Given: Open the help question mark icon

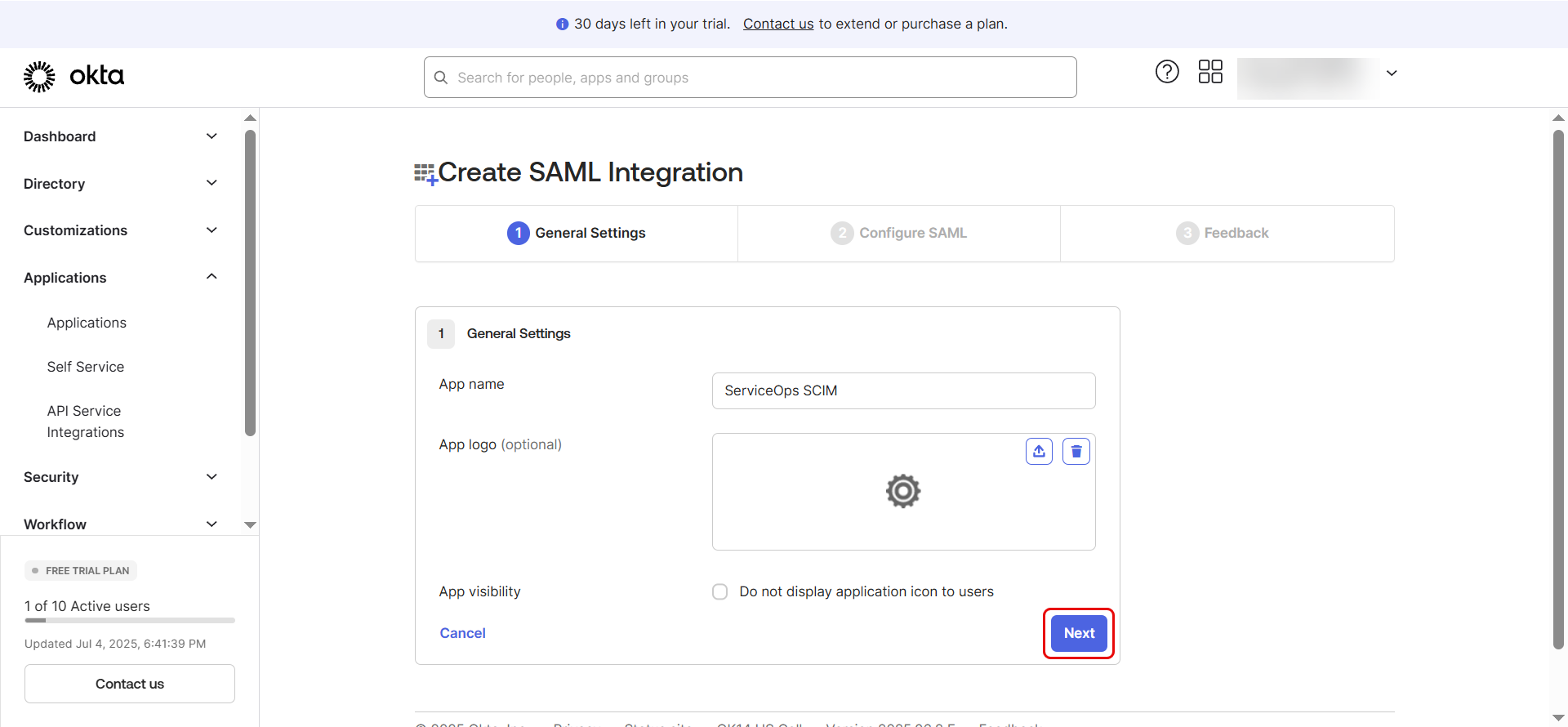Looking at the screenshot, I should pyautogui.click(x=1167, y=72).
